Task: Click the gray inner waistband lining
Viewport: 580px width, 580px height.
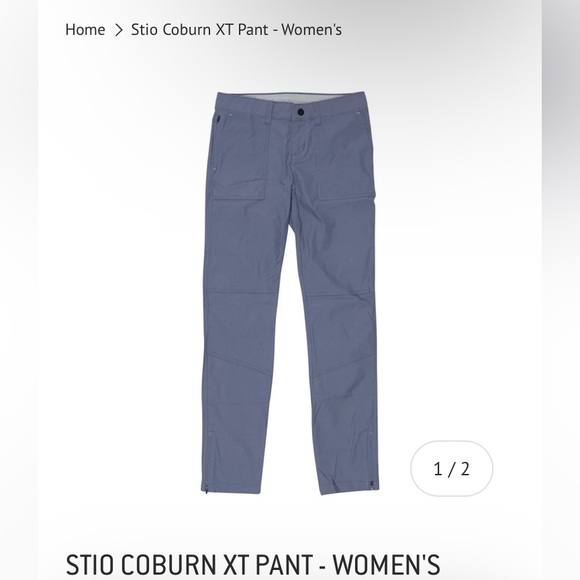Action: [291, 97]
